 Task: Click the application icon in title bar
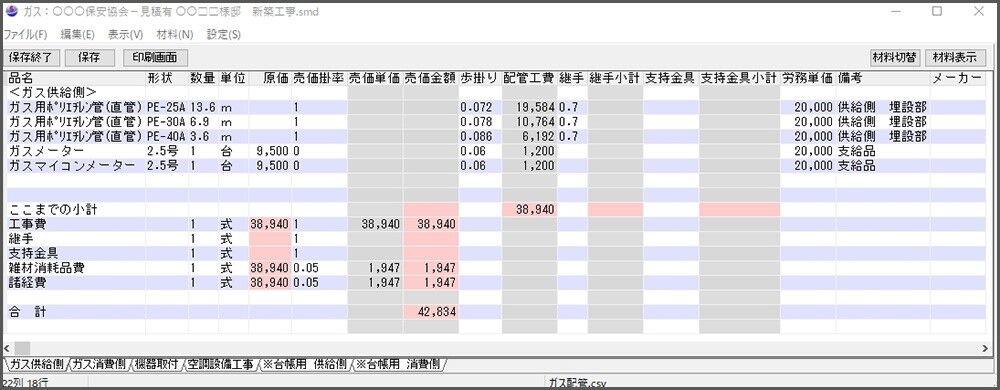click(x=11, y=11)
